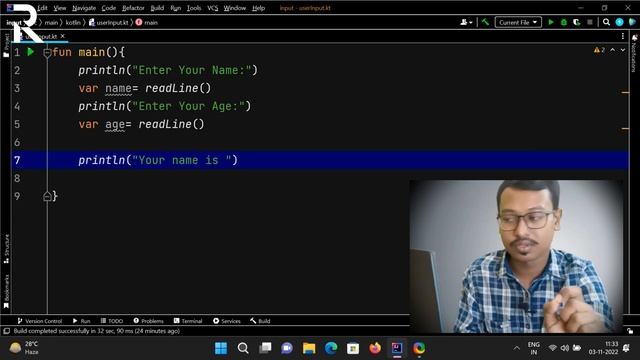640x360 pixels.
Task: Open the Build menu
Action: pyautogui.click(x=157, y=8)
